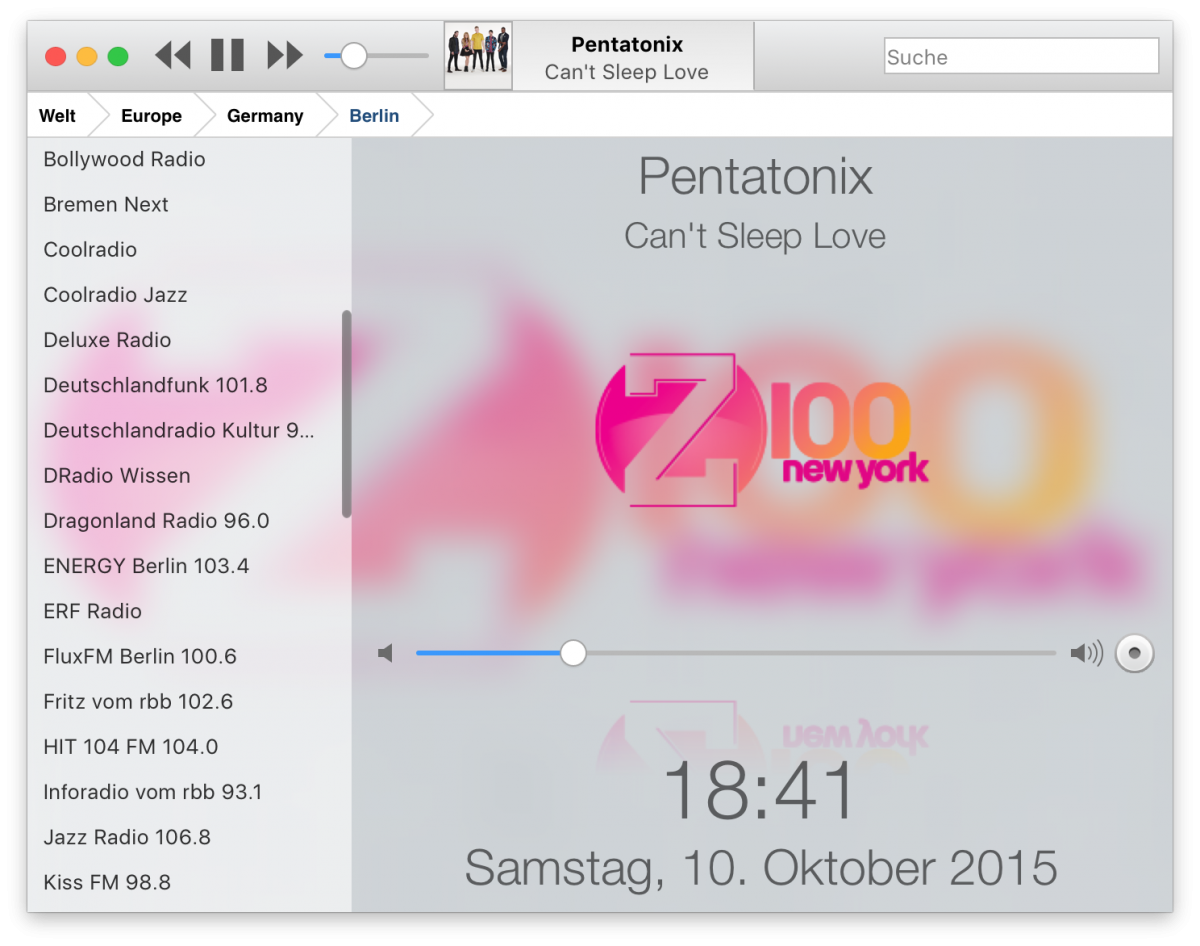Play Kiss FM 98.8
1200x946 pixels.
(189, 882)
